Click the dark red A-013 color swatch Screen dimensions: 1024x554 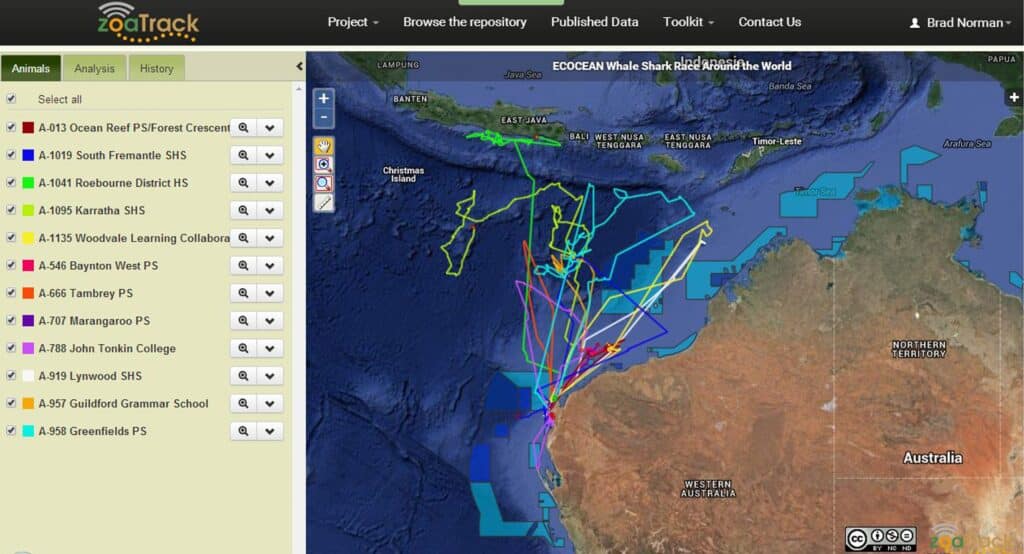28,127
